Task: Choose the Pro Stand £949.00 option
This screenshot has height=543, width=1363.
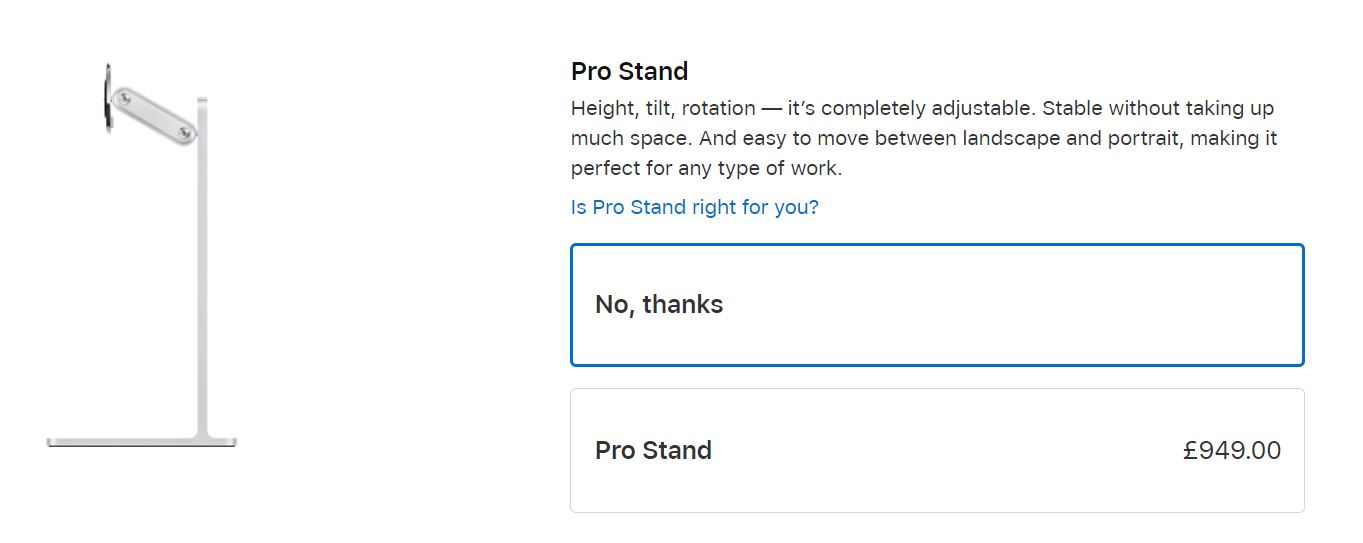Action: (937, 450)
